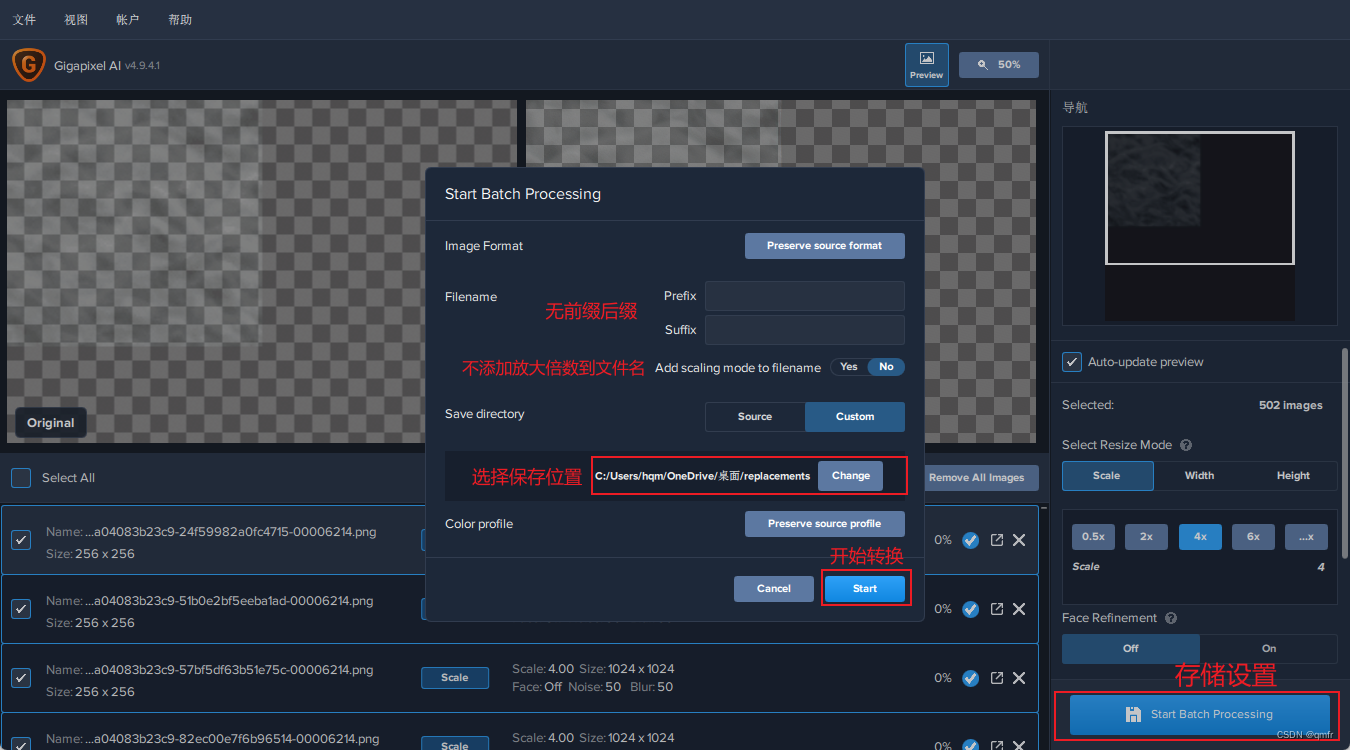Click the help icon next to Select Resize Mode
The height and width of the screenshot is (750, 1350).
(1185, 445)
